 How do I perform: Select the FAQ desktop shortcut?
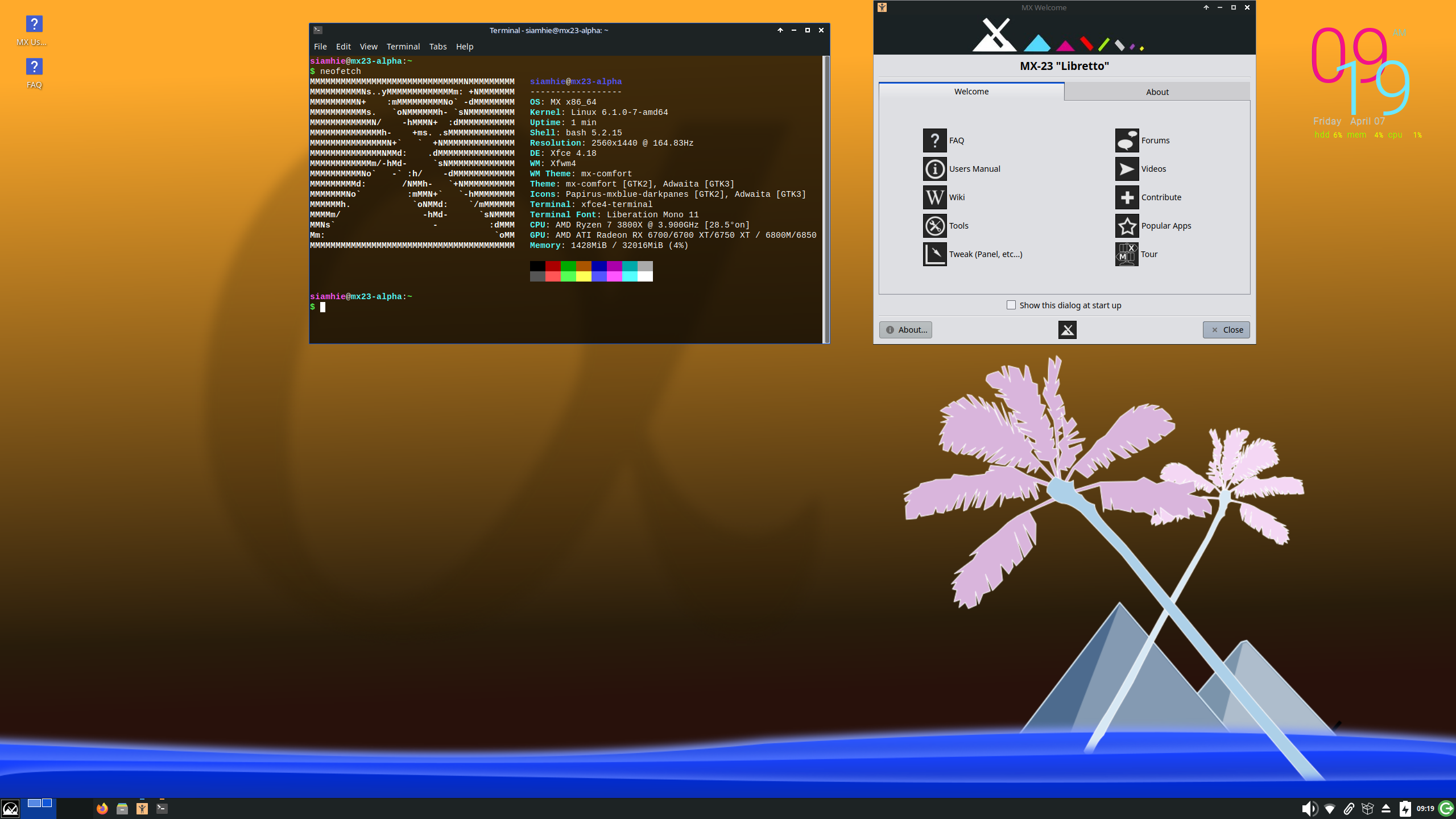click(34, 73)
